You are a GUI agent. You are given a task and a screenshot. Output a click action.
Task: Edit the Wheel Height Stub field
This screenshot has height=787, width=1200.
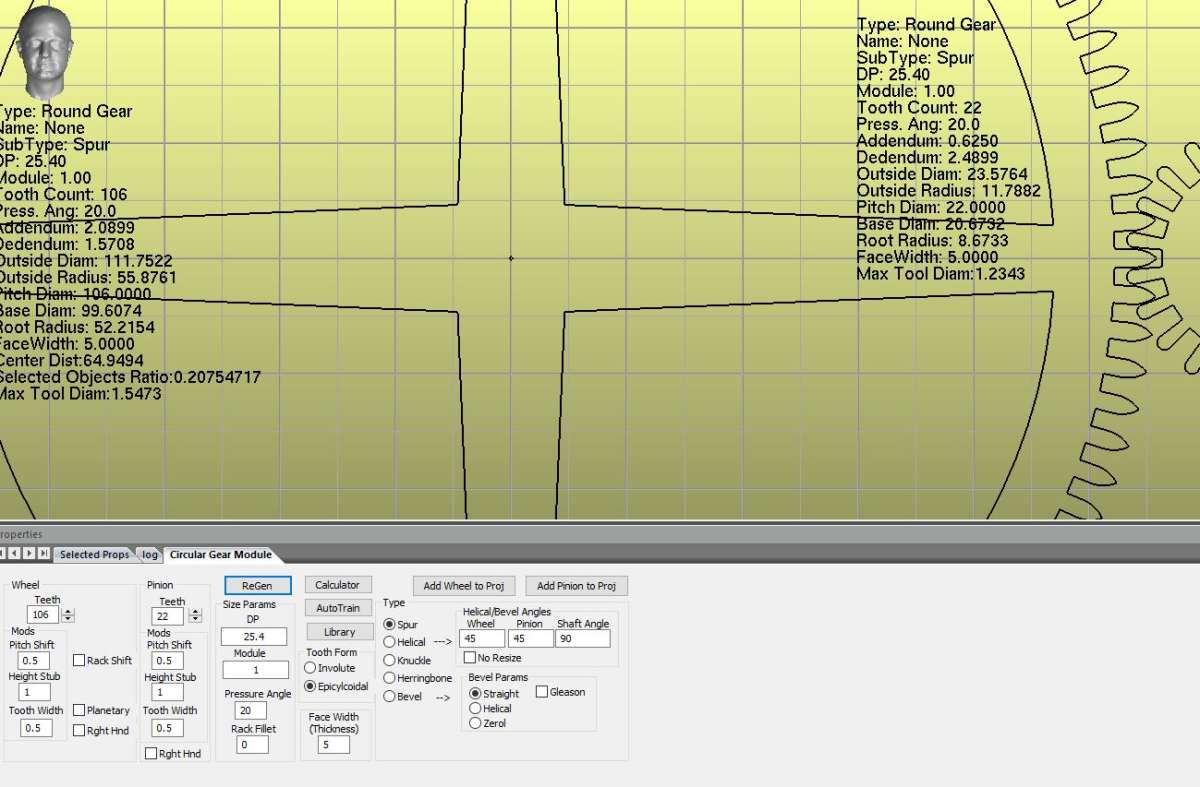coord(34,692)
